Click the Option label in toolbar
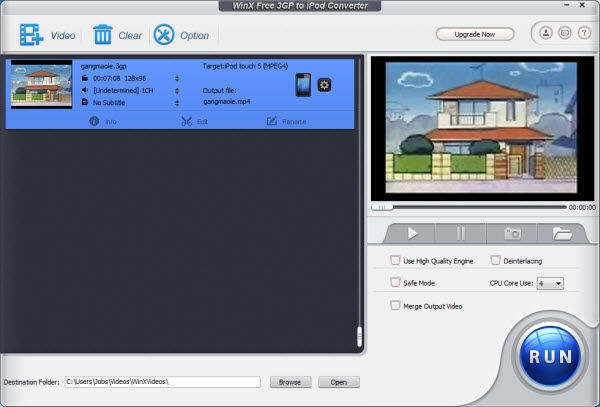Viewport: 600px width, 407px height. [x=194, y=36]
